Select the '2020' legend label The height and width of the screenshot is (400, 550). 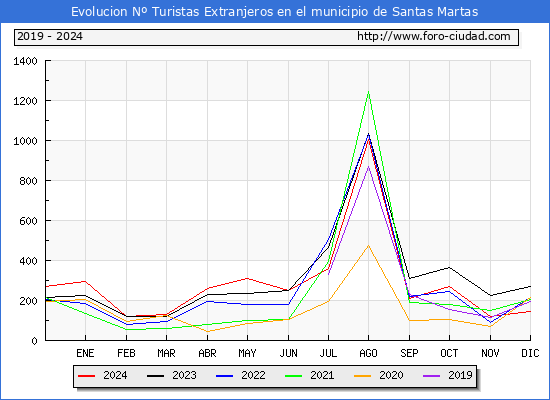click(391, 375)
